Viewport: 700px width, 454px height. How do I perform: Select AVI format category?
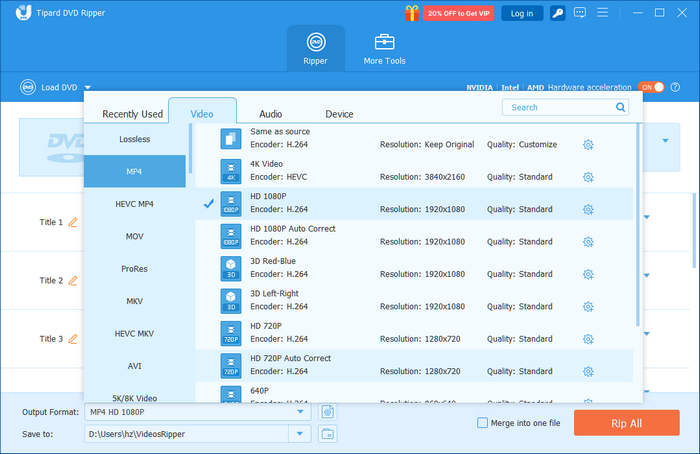134,366
